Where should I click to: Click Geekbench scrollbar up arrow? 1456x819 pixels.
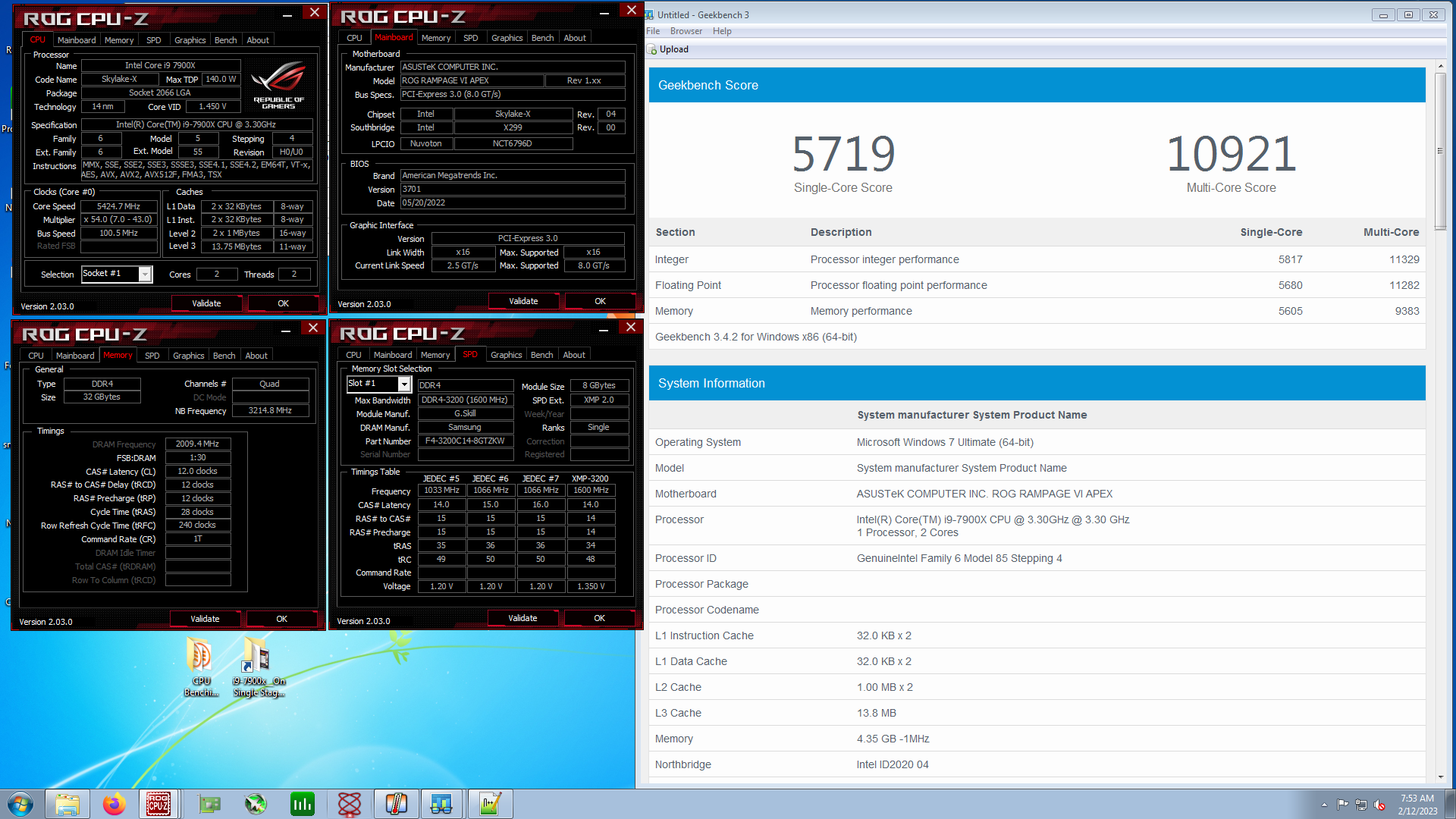(x=1440, y=67)
